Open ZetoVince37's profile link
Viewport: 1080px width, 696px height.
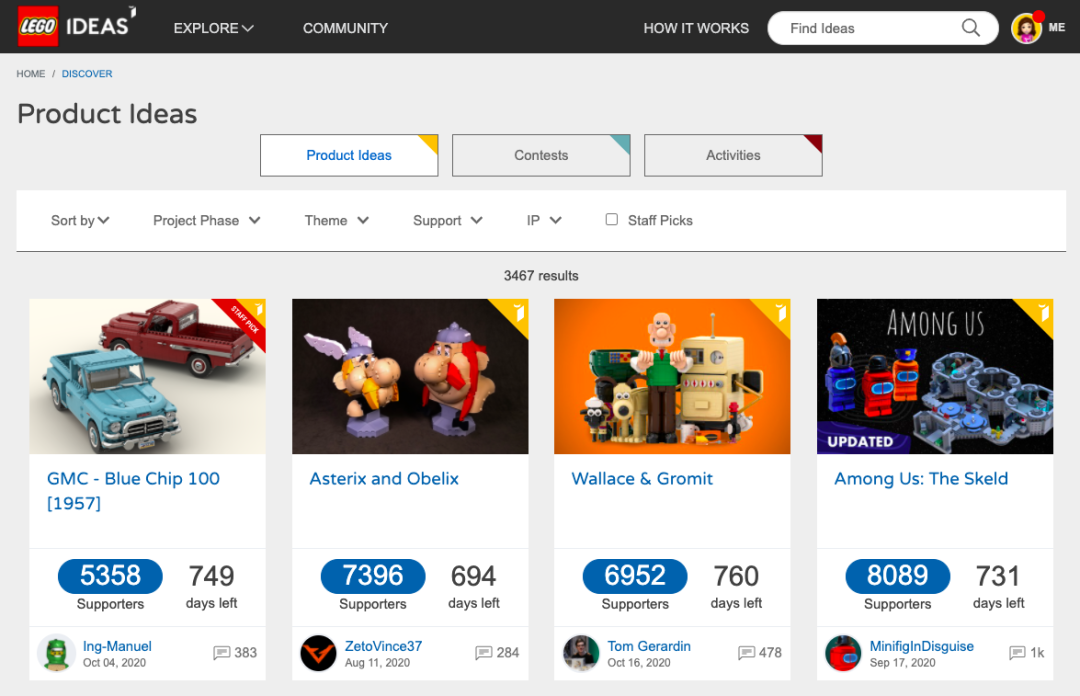[x=384, y=646]
